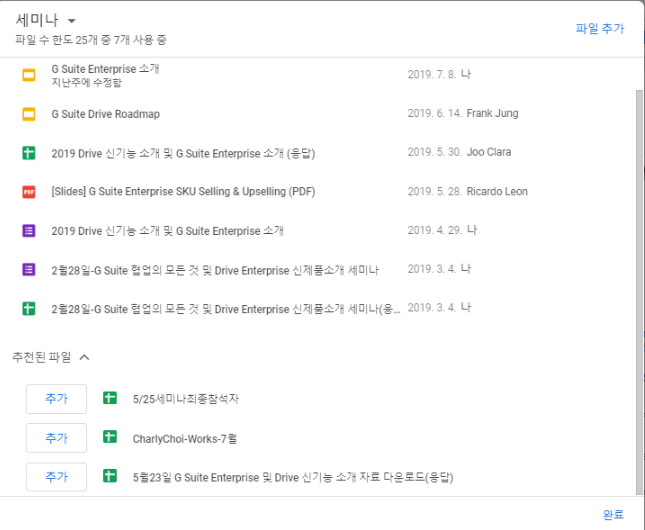Click the CharlyChoi-Works-7월 suggested file name

(x=185, y=439)
